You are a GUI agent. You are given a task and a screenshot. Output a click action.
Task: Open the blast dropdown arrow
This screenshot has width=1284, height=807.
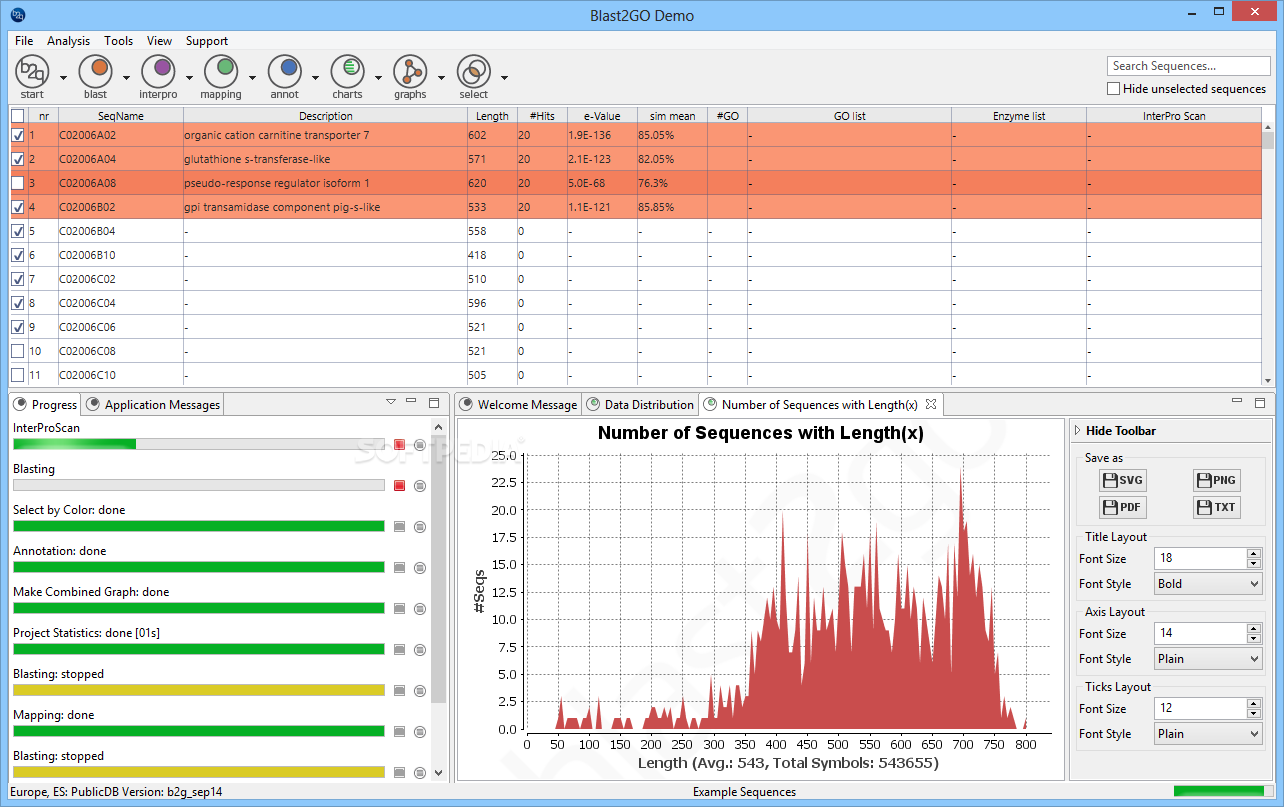click(126, 77)
